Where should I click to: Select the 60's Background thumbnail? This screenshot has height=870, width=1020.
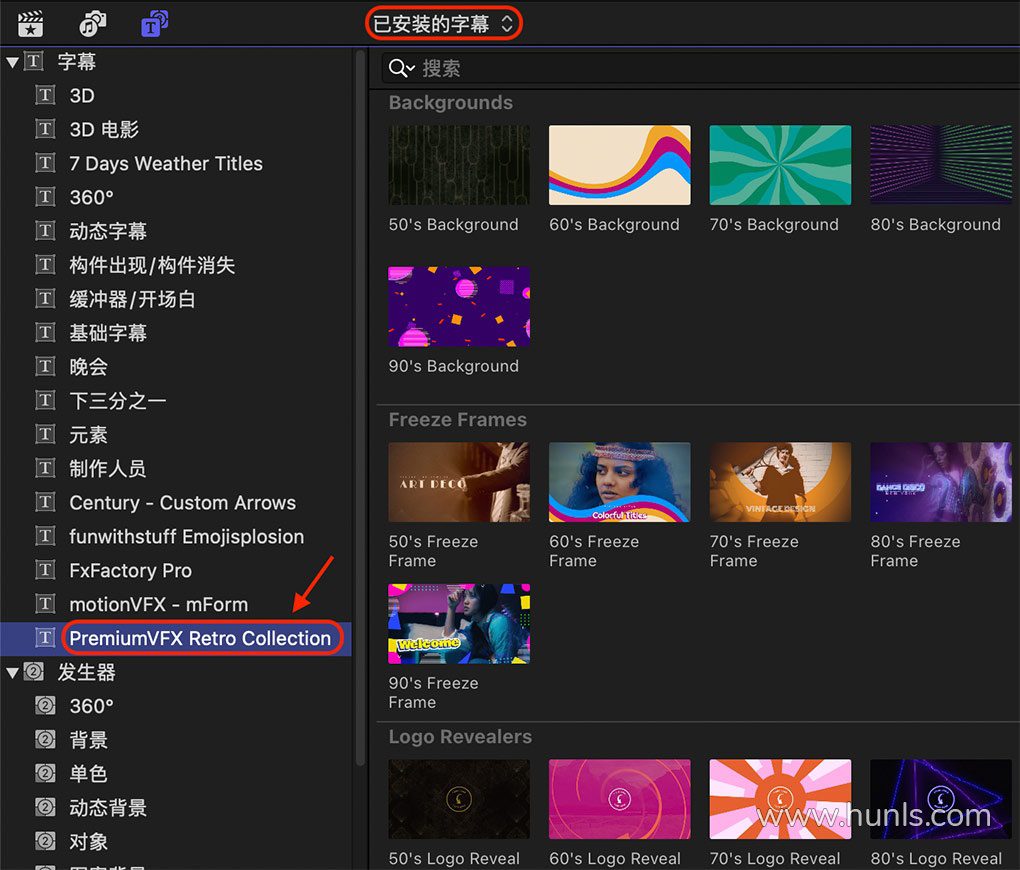pyautogui.click(x=619, y=165)
